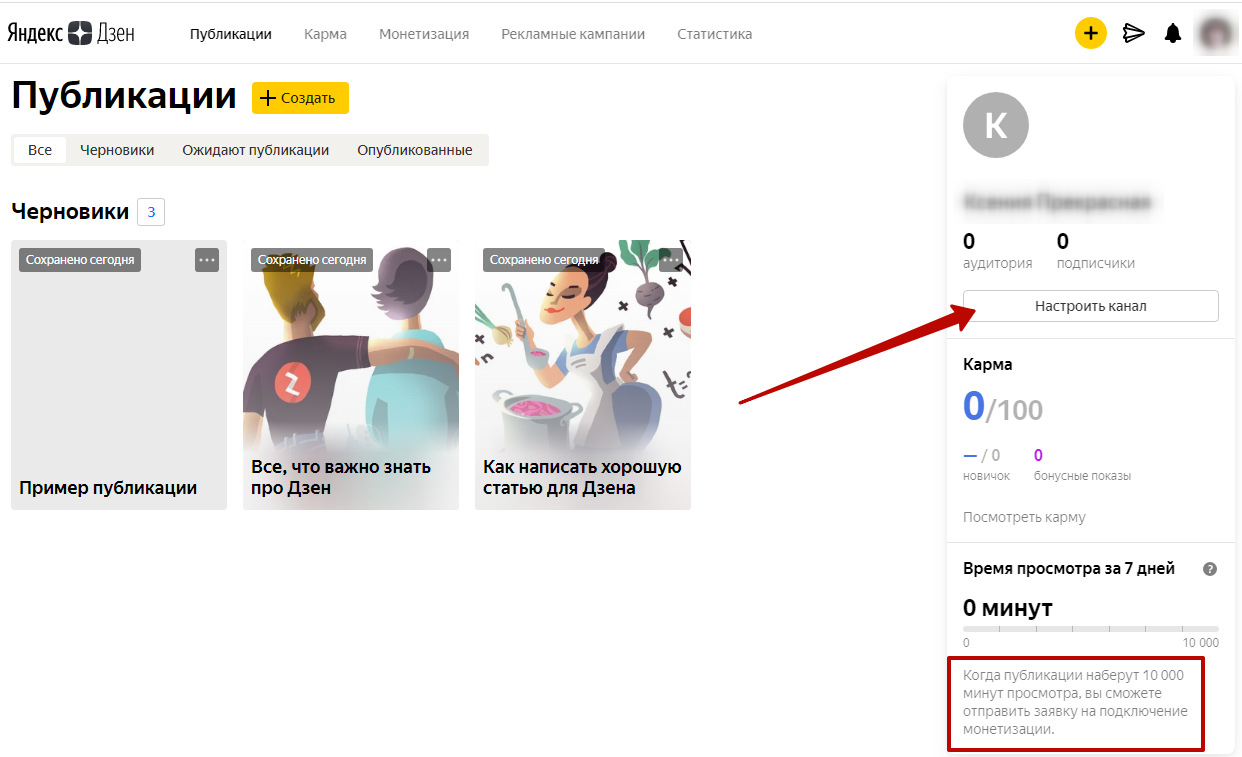Image resolution: width=1242 pixels, height=757 pixels.
Task: Open the 'Все, что важно знать про Дзен' draft
Action: coord(351,375)
